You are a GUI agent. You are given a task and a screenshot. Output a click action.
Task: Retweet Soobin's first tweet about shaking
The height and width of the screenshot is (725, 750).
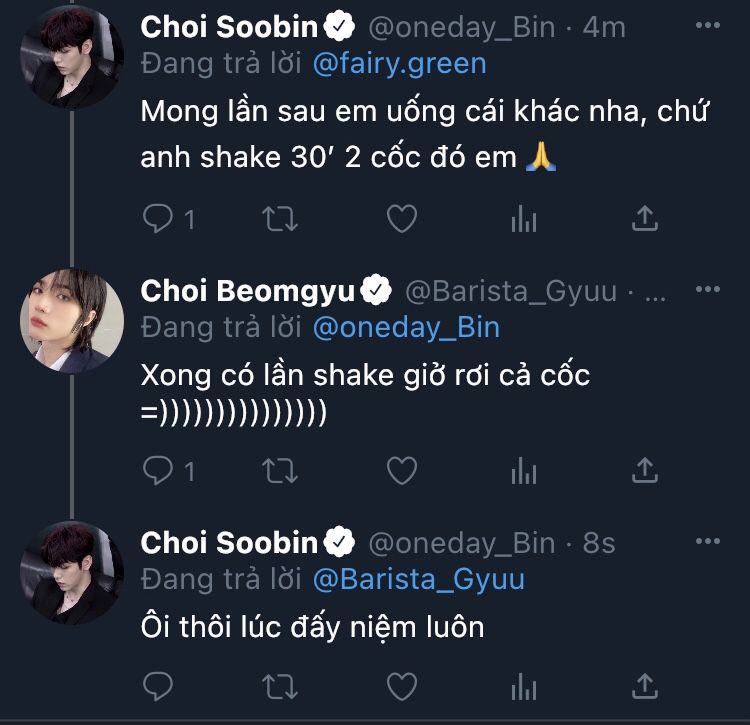pyautogui.click(x=279, y=220)
